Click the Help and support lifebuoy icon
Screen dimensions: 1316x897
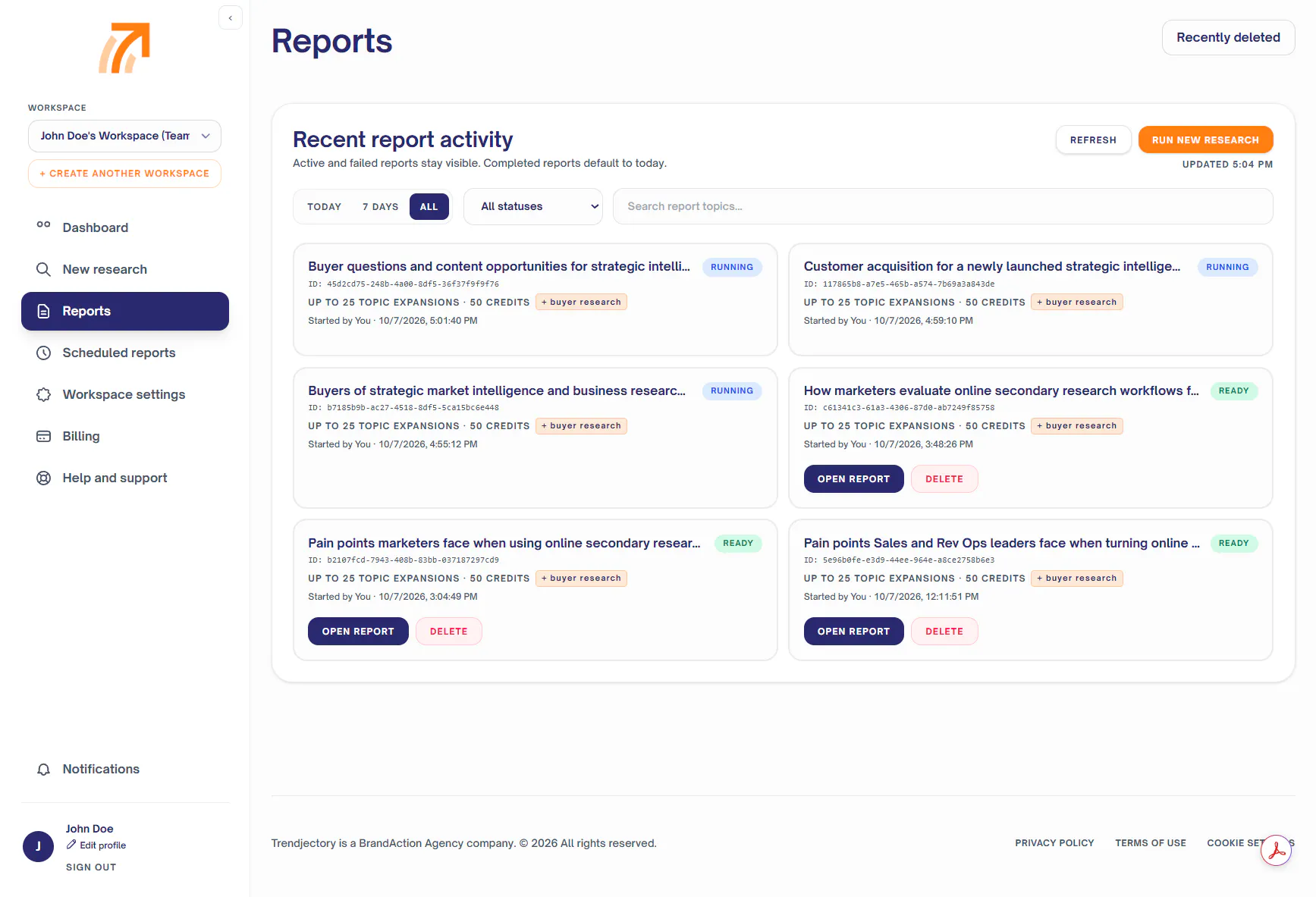44,478
